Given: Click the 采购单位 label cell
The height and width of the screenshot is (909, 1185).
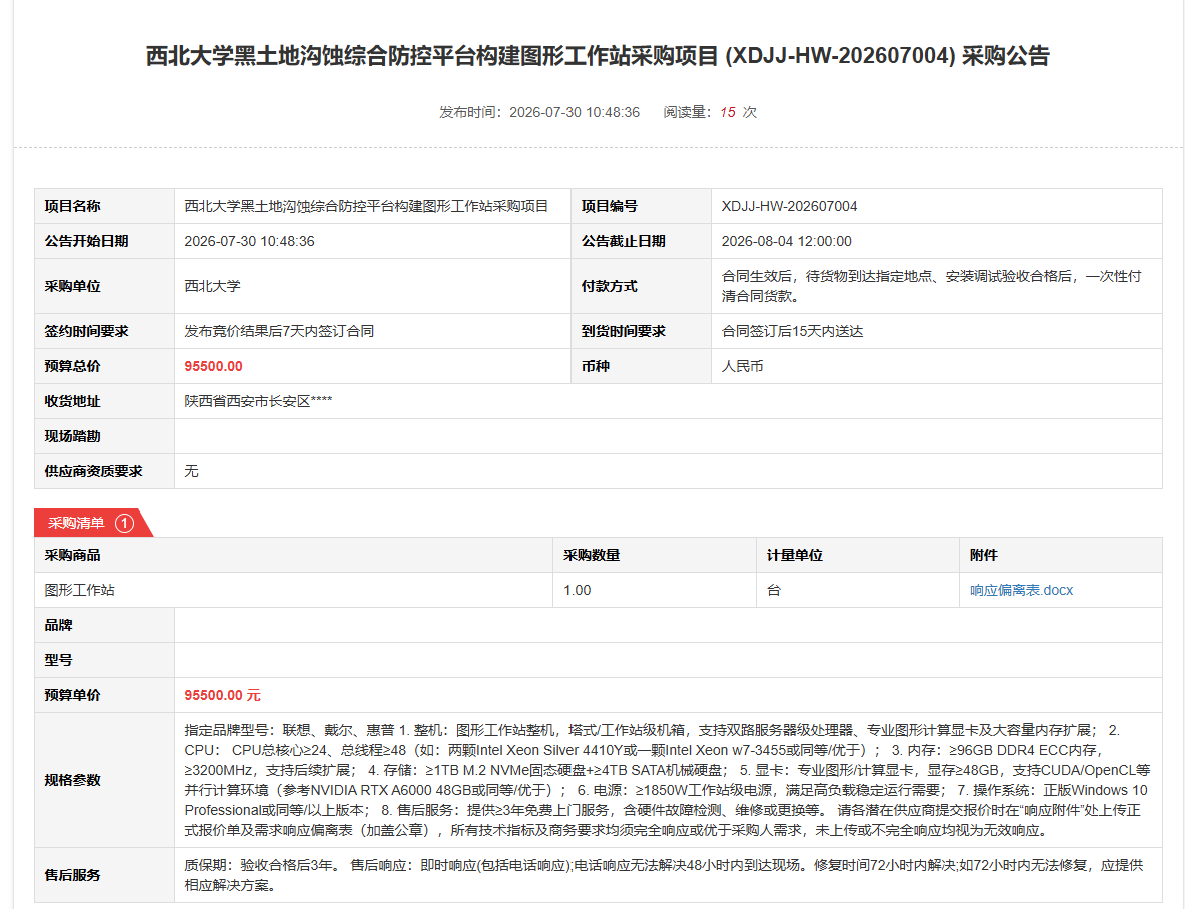Looking at the screenshot, I should point(104,286).
